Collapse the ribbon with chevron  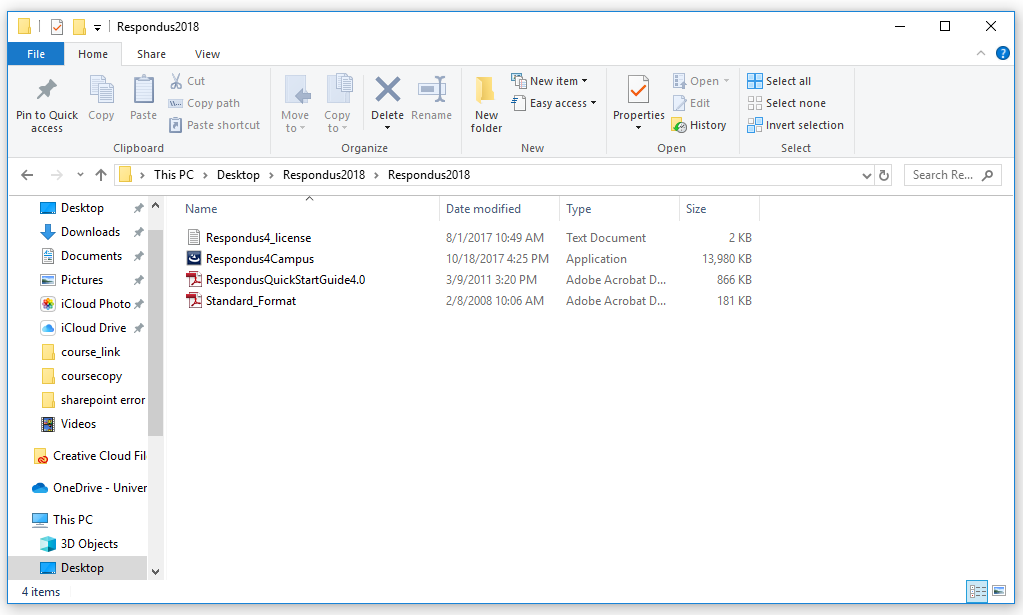tap(981, 53)
